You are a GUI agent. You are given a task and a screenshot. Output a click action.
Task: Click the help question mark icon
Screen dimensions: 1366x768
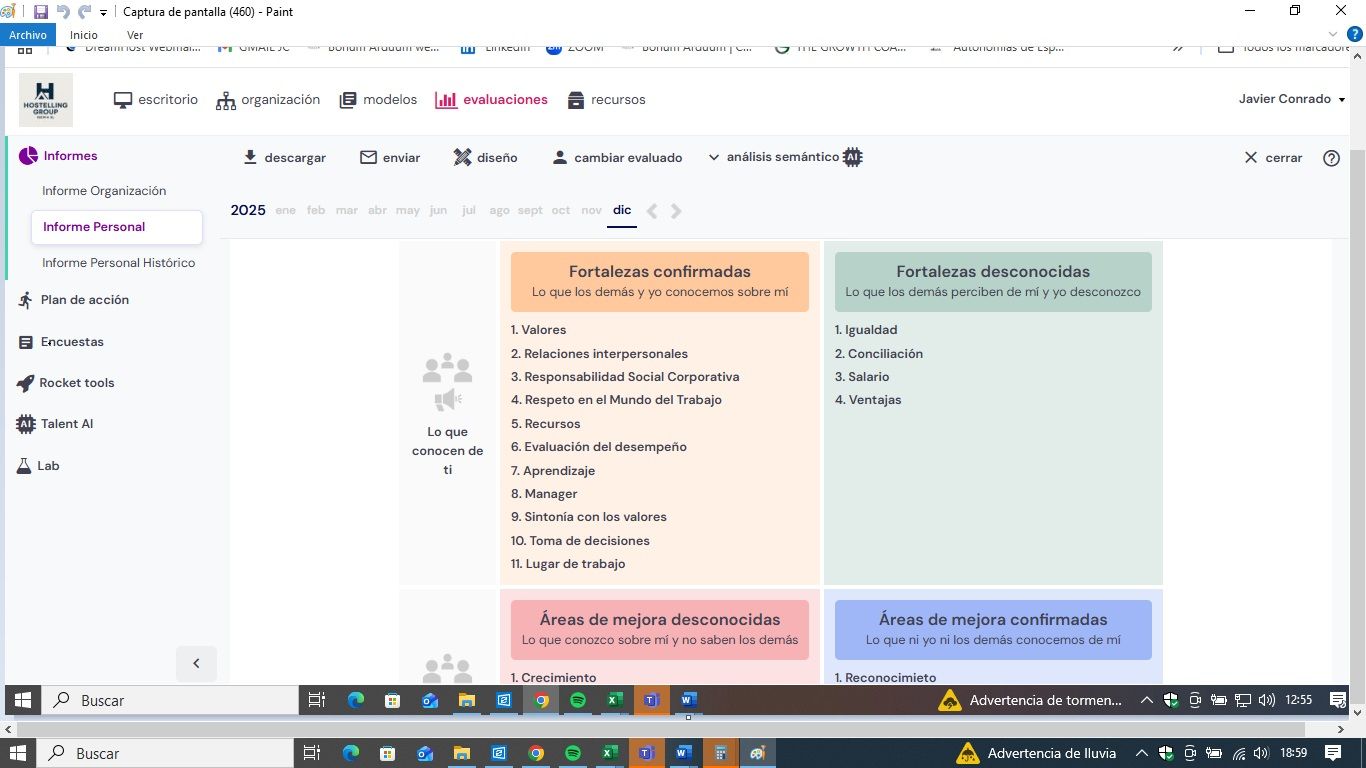(x=1331, y=158)
